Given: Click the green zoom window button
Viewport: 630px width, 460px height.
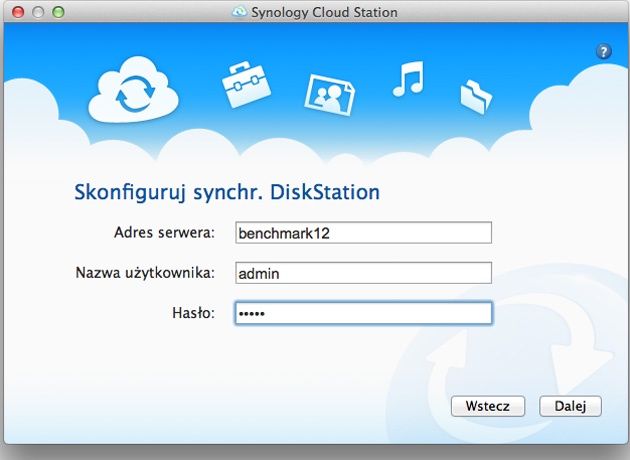Looking at the screenshot, I should [x=58, y=12].
